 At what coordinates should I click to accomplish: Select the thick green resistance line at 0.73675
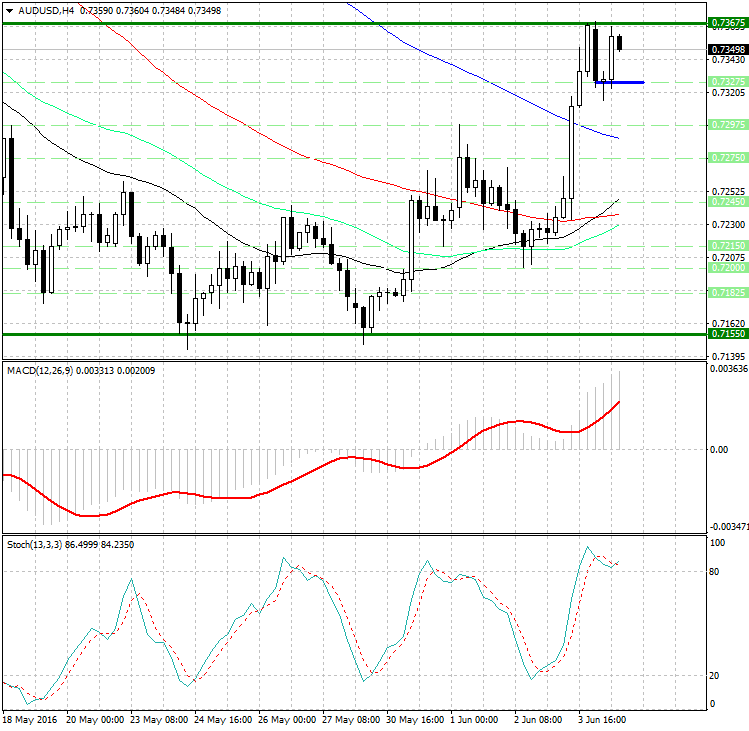tap(354, 23)
